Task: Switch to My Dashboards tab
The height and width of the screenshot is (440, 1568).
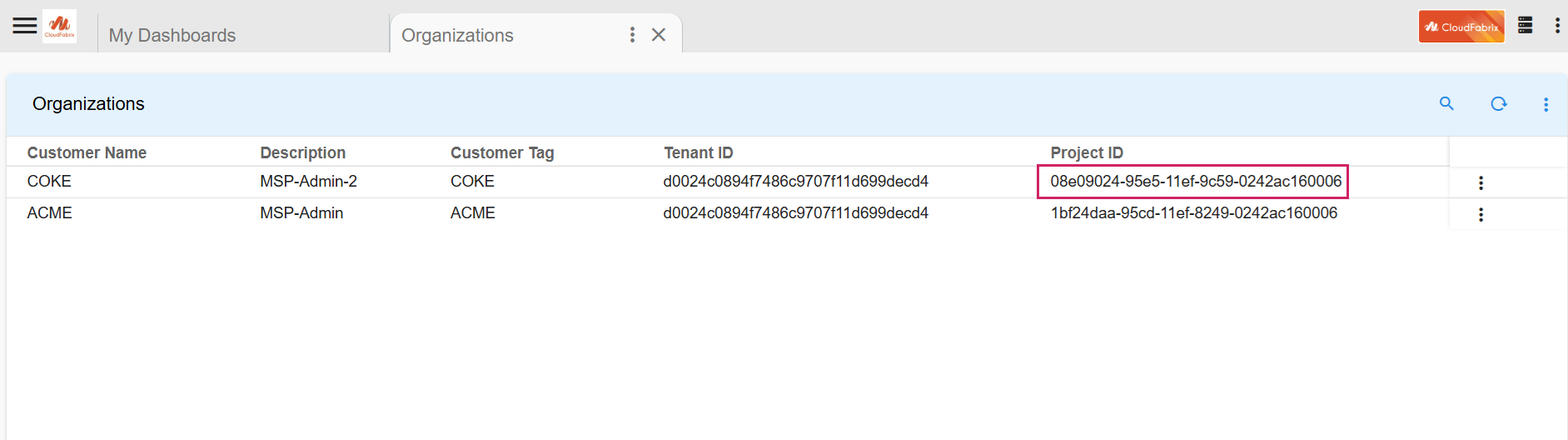Action: pyautogui.click(x=172, y=35)
